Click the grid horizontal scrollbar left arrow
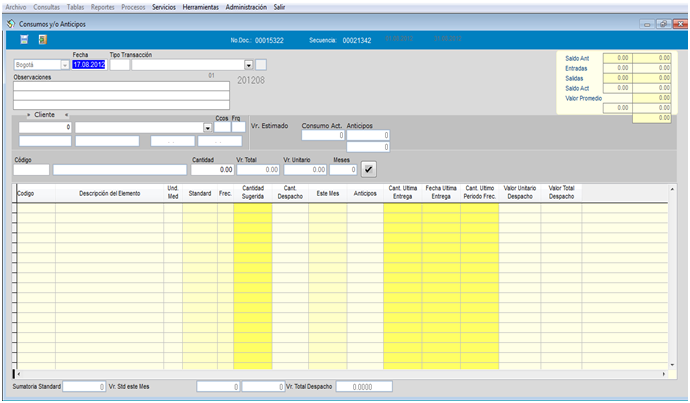Screen dimensions: 690x403 pos(18,374)
